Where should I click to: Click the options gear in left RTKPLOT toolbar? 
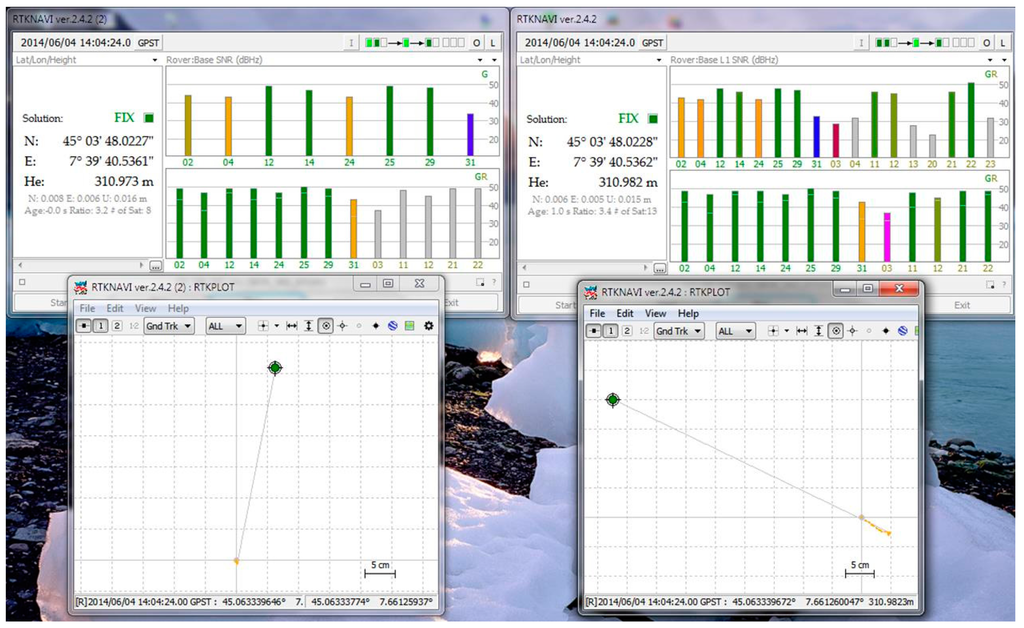point(429,326)
